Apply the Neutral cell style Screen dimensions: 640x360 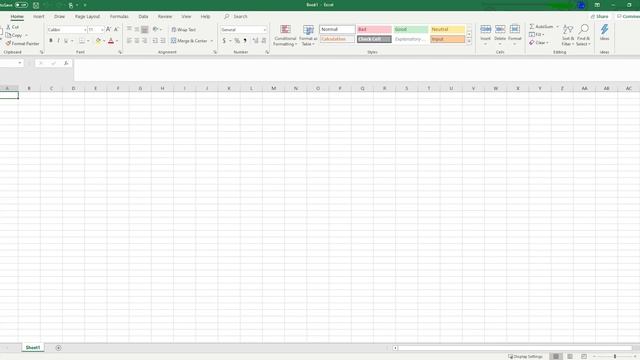[448, 29]
